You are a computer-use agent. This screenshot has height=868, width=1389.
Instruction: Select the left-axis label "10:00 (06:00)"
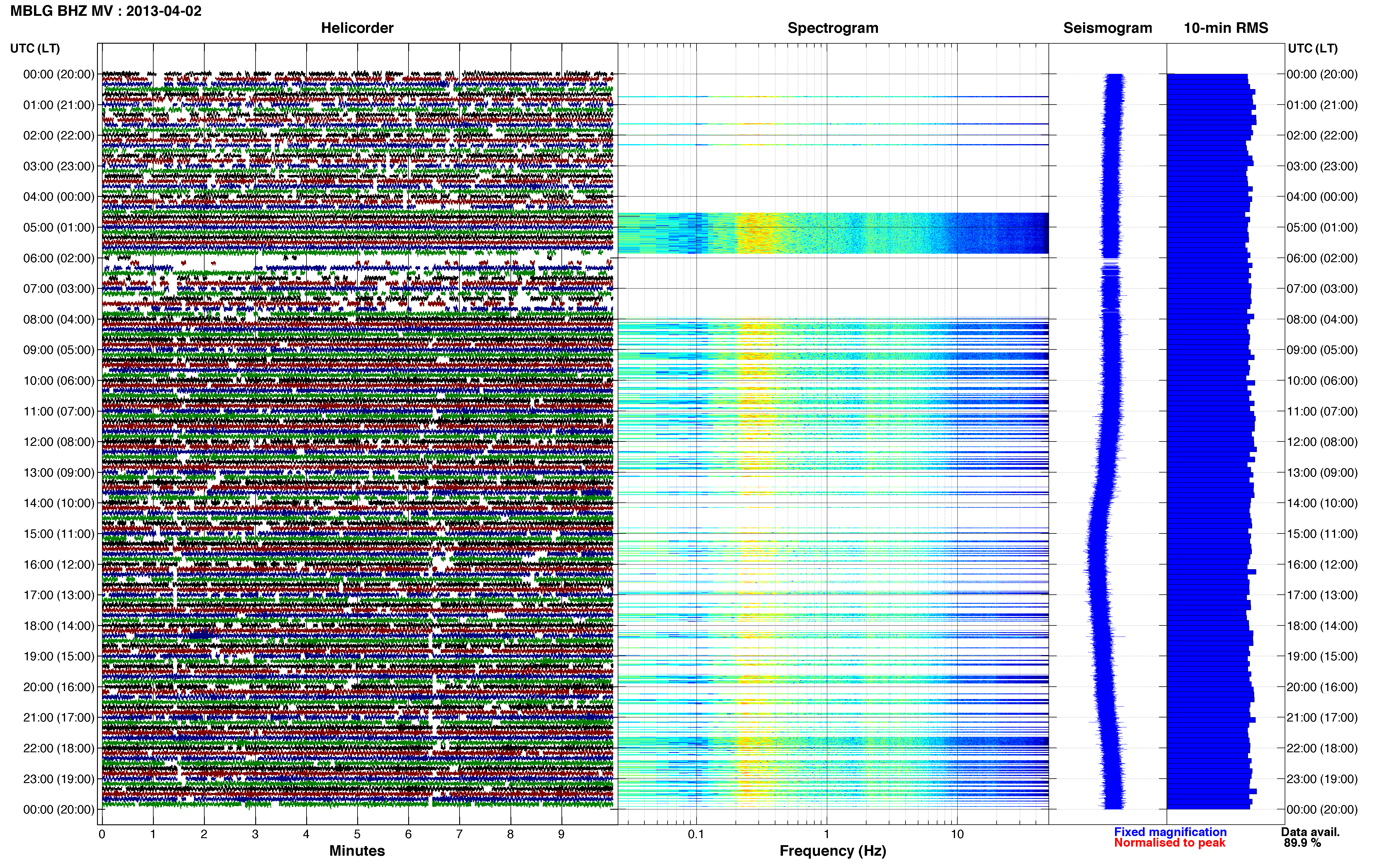59,381
